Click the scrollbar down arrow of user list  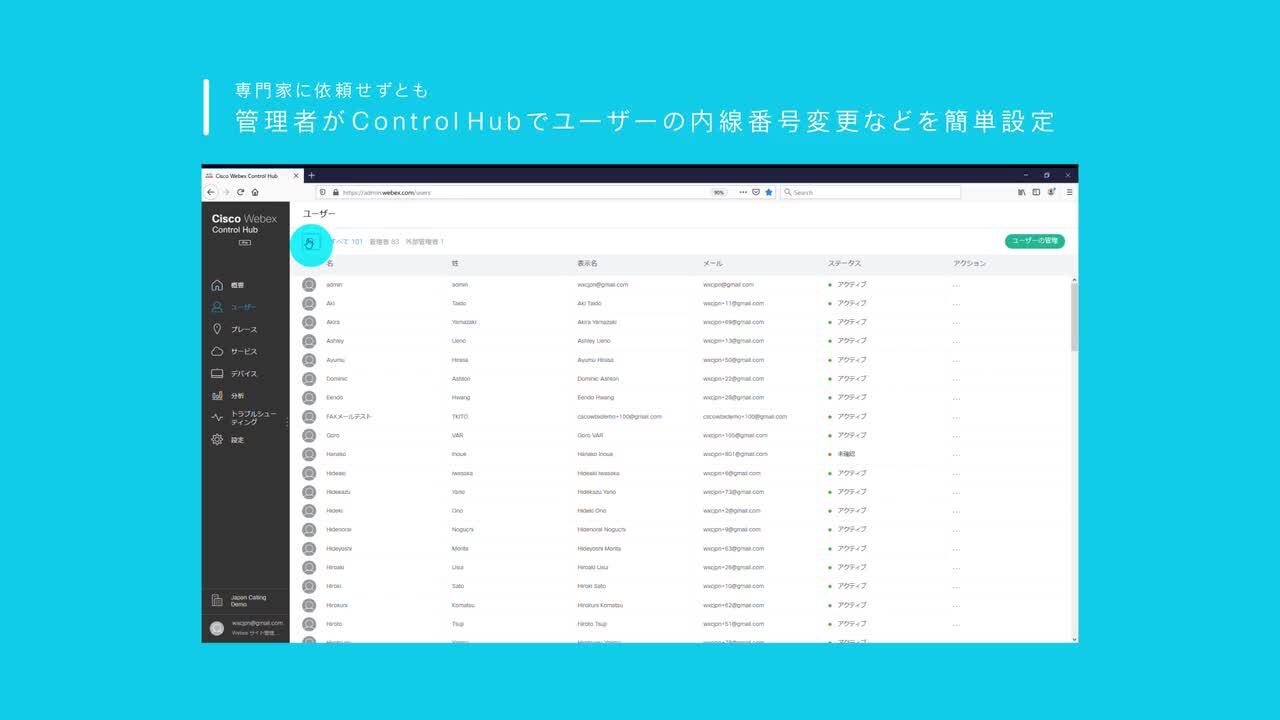pyautogui.click(x=1074, y=639)
